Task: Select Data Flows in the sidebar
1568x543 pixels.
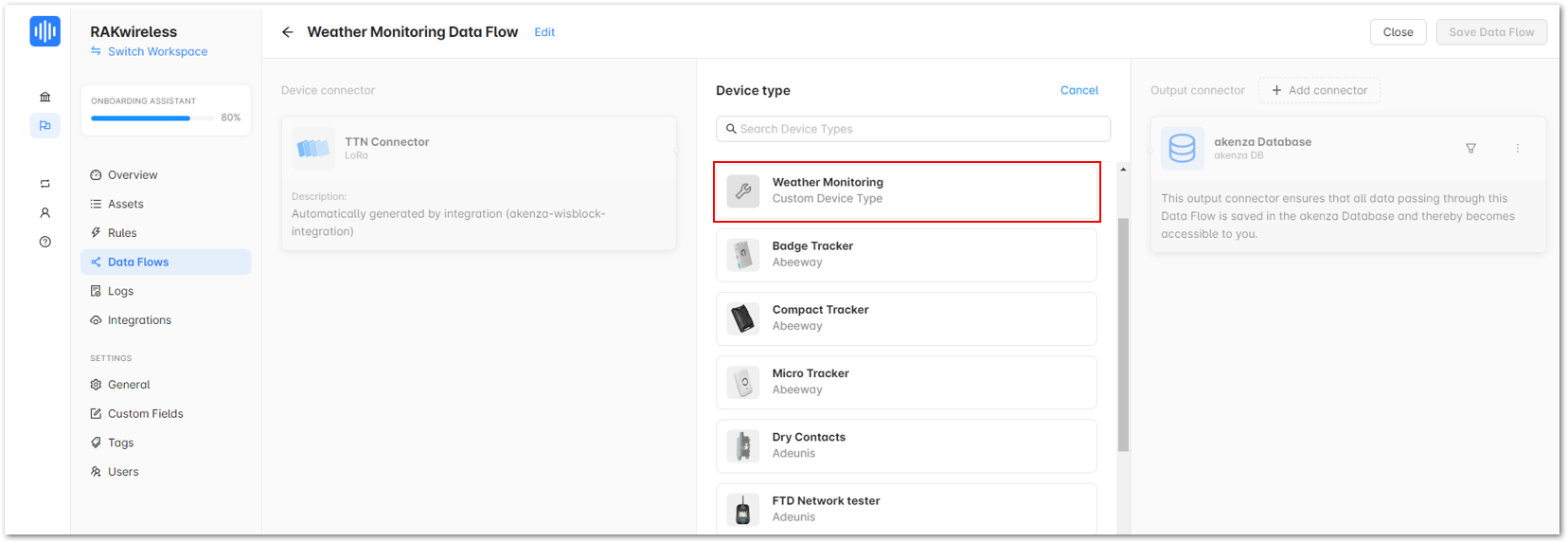Action: [x=166, y=262]
